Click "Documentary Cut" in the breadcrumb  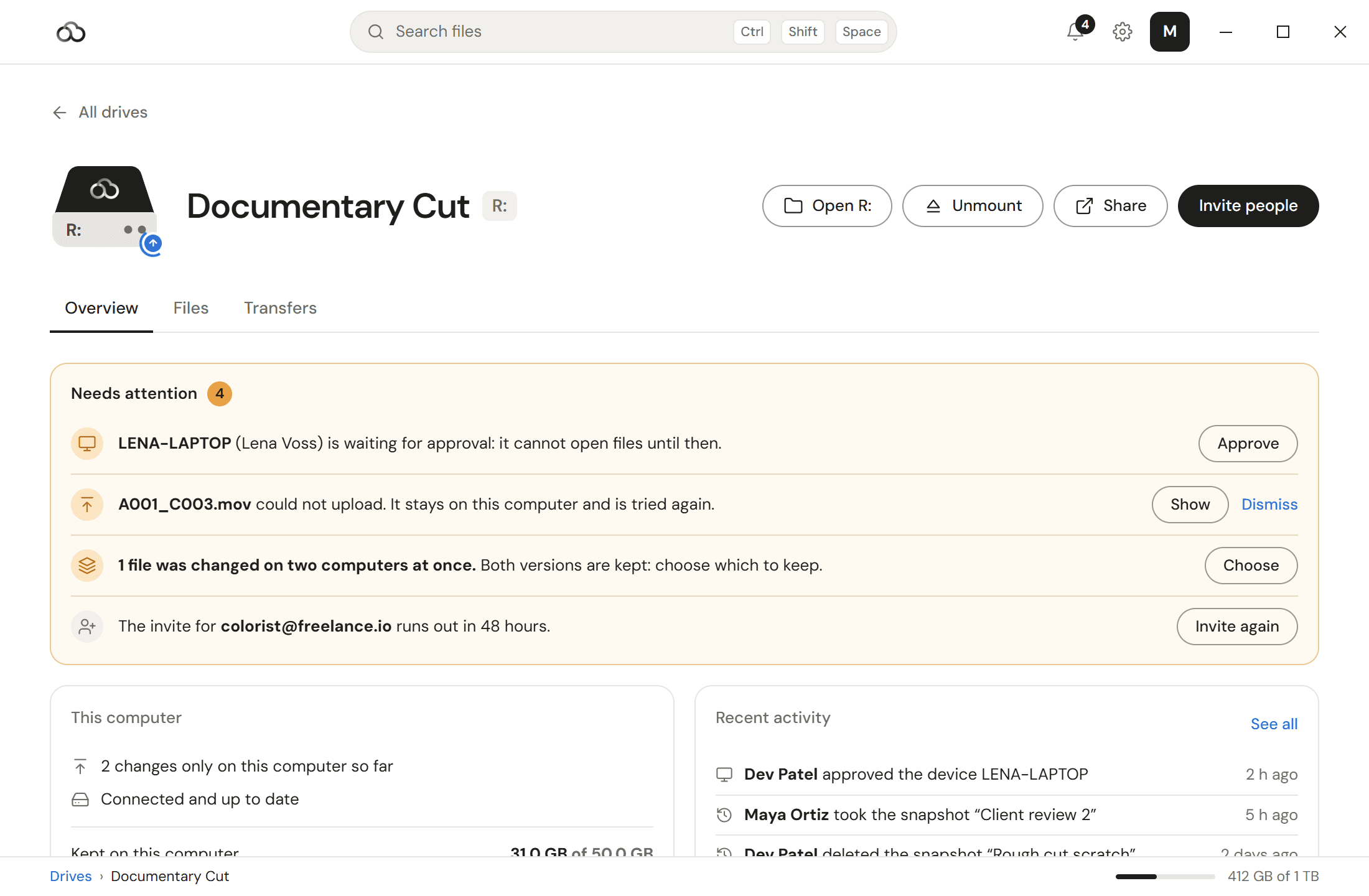tap(170, 877)
